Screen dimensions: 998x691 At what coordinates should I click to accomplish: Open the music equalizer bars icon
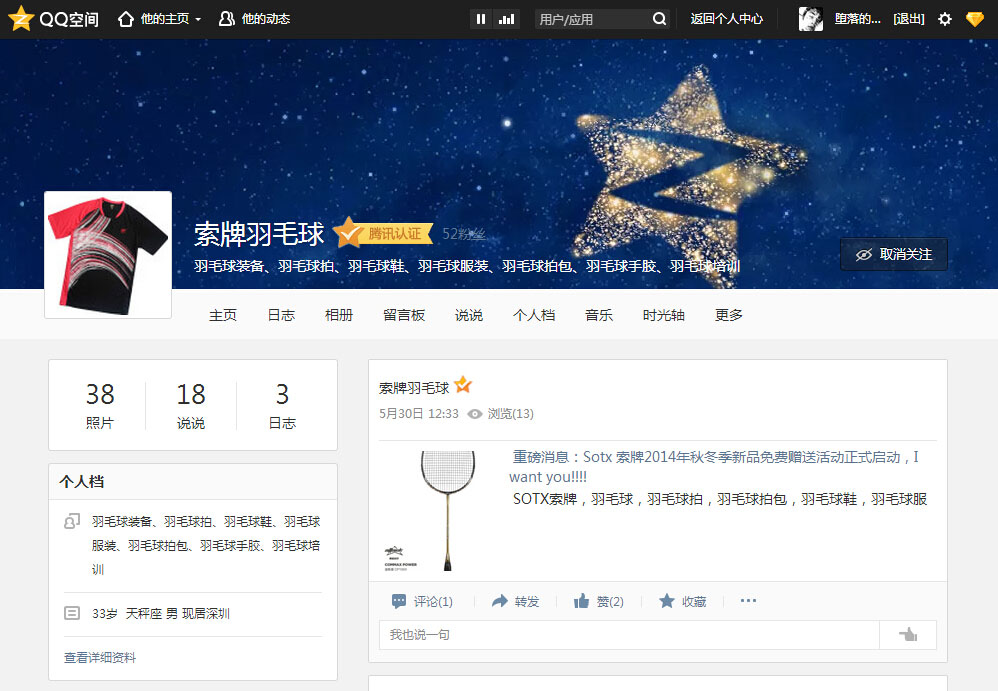pyautogui.click(x=507, y=19)
